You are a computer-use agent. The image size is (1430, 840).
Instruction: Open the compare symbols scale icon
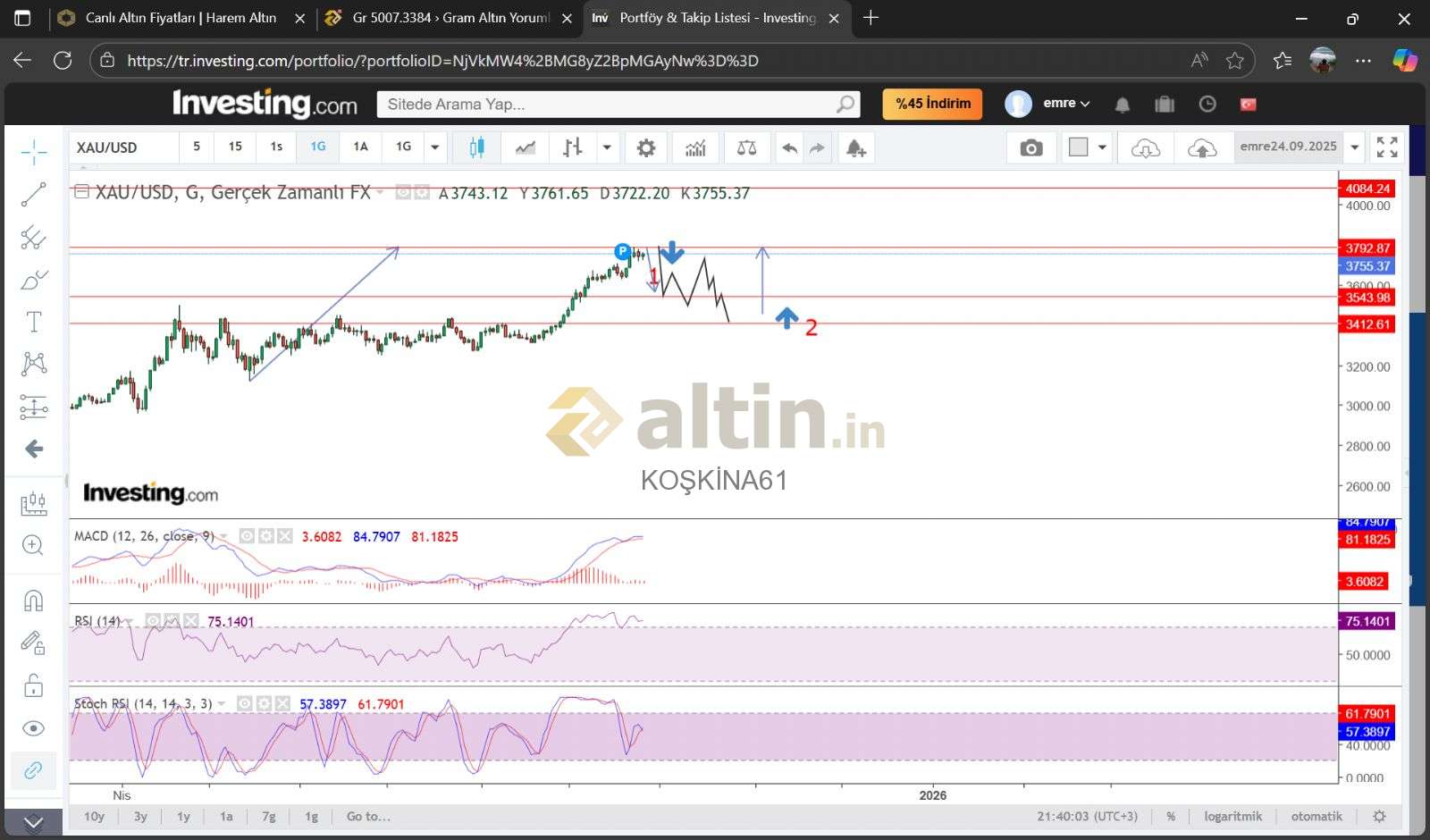pos(746,147)
